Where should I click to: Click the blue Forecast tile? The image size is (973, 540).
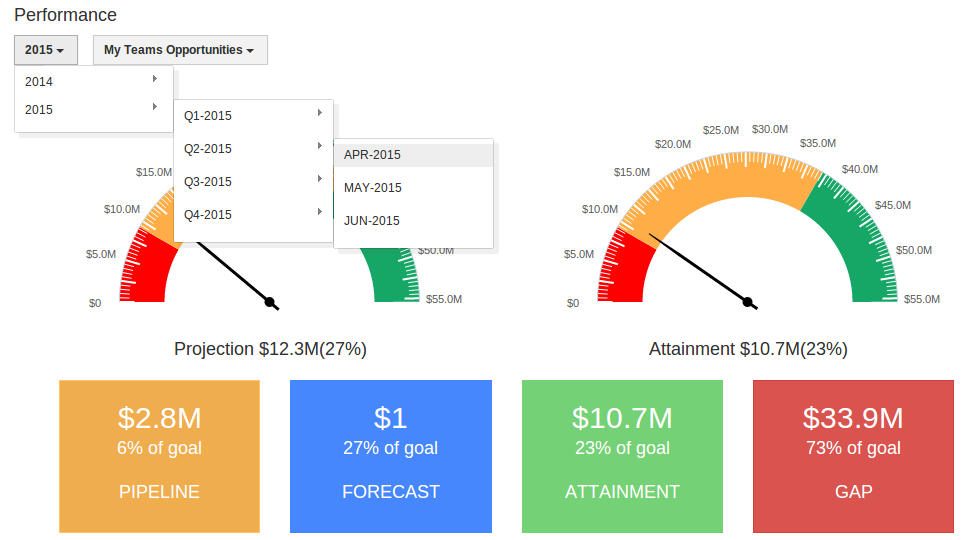click(x=390, y=456)
